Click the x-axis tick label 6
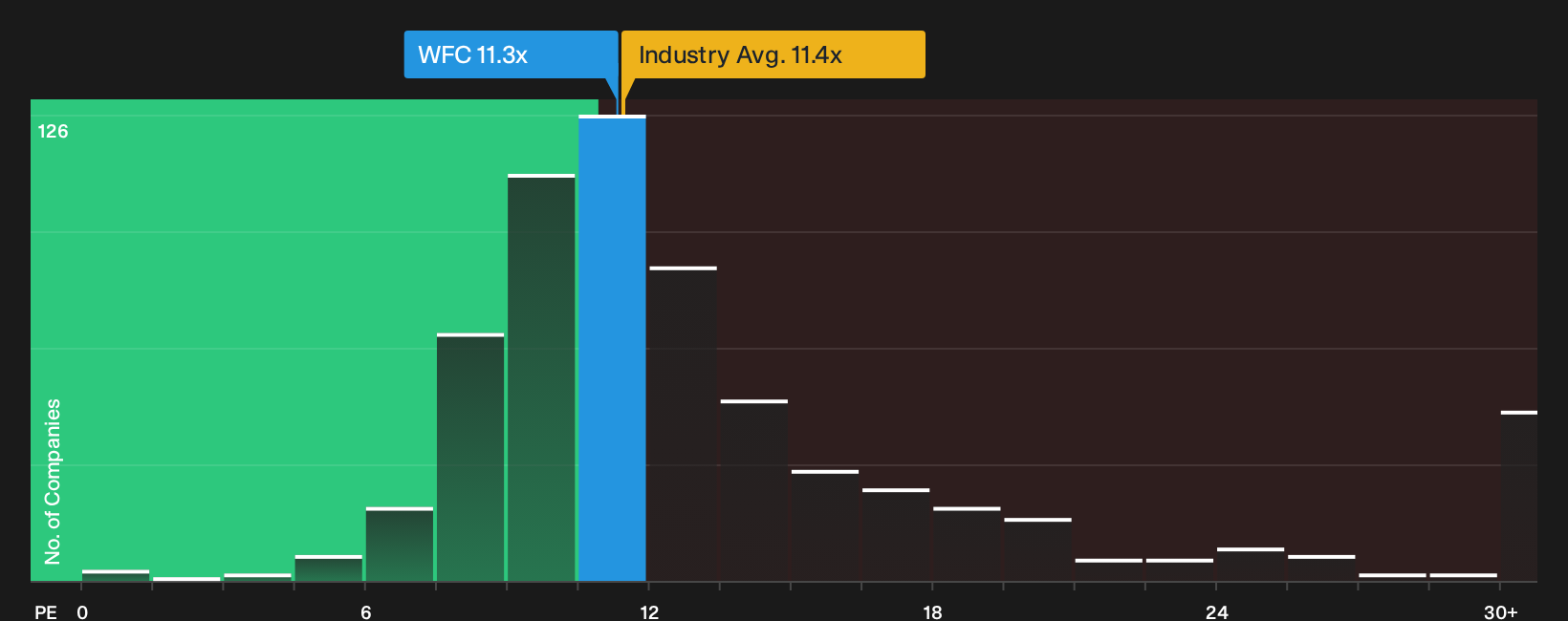Screen dimensions: 1568x621 366,611
